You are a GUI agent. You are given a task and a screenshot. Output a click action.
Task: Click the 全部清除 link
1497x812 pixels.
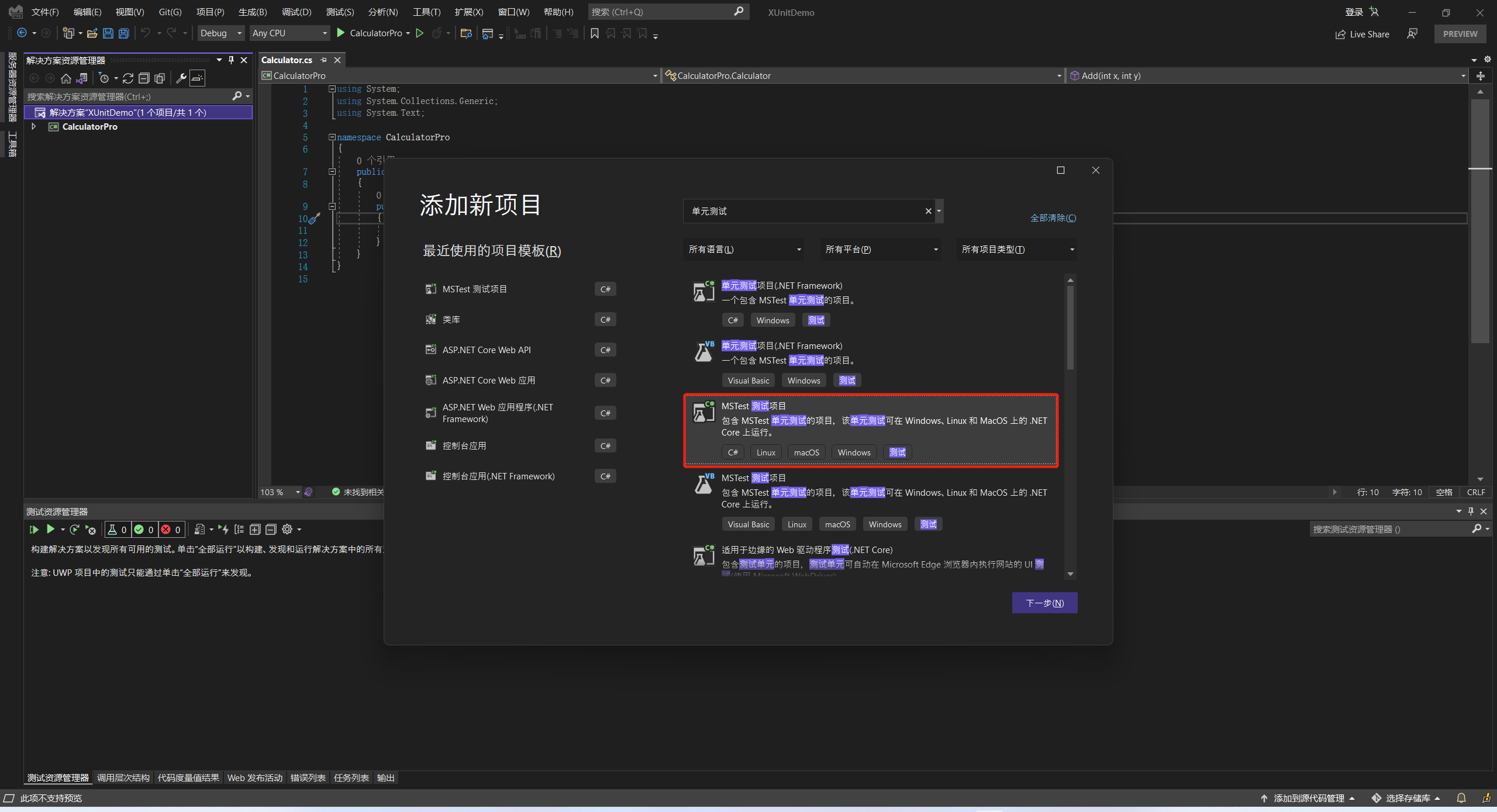pyautogui.click(x=1053, y=217)
